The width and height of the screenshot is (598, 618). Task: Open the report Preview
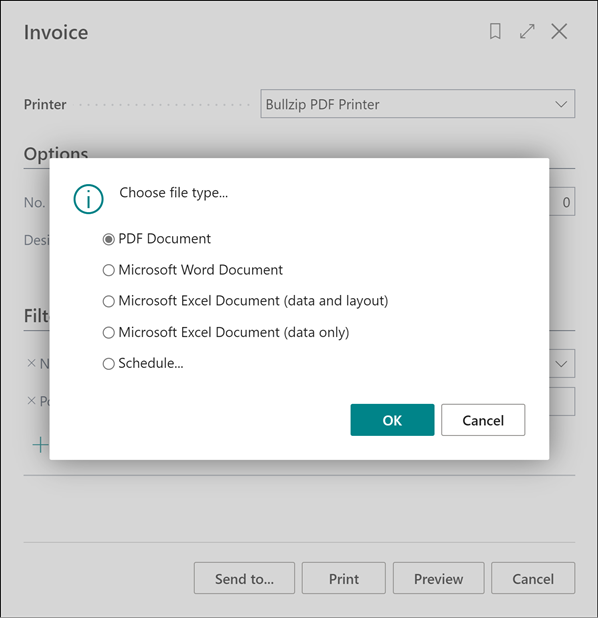[x=438, y=578]
